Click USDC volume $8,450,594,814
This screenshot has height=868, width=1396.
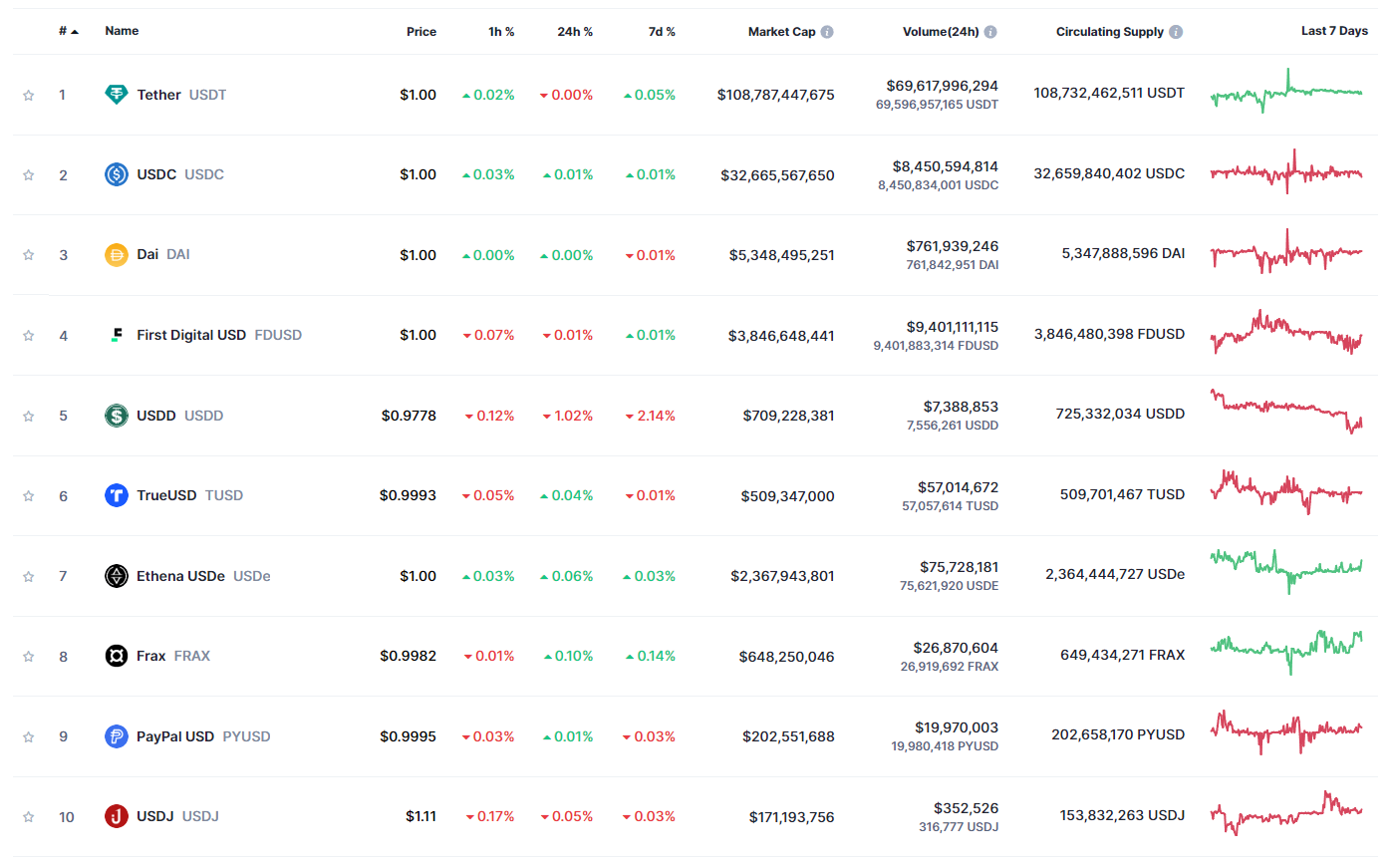pos(946,166)
